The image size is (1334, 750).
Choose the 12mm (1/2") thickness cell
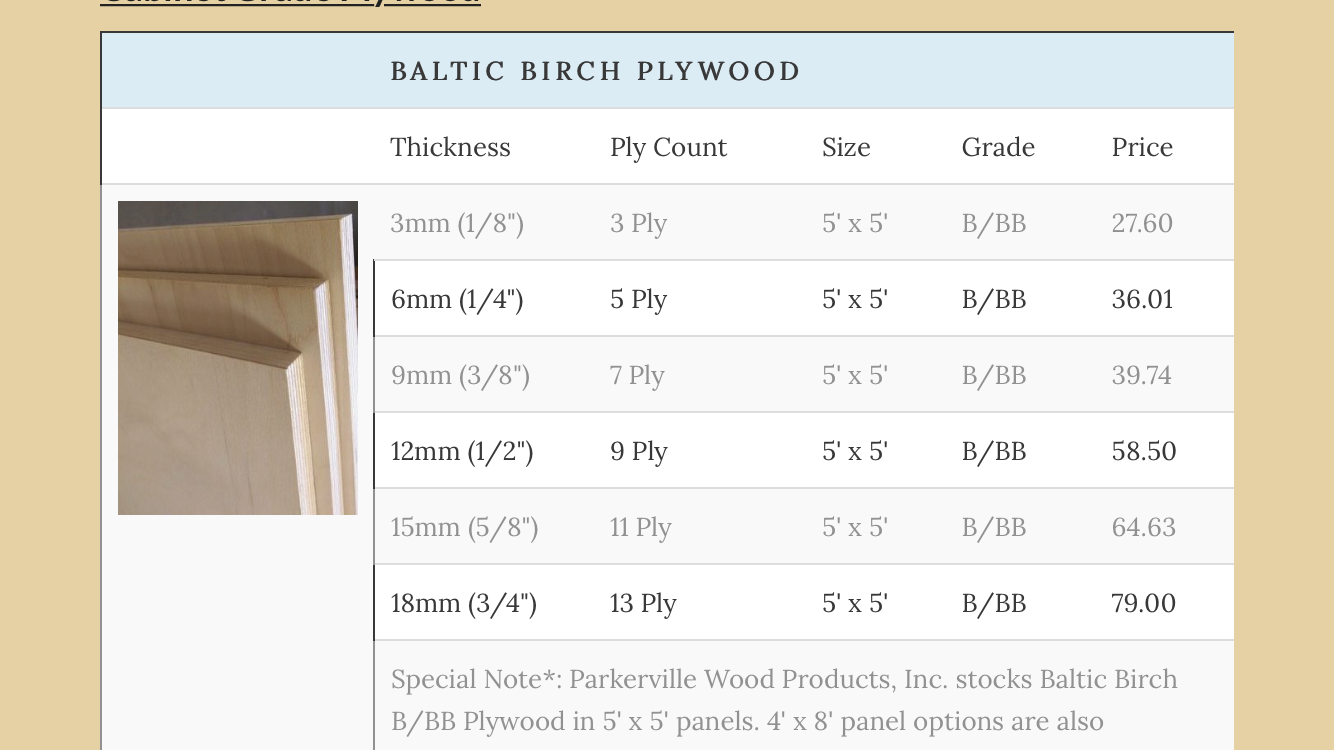(x=462, y=451)
